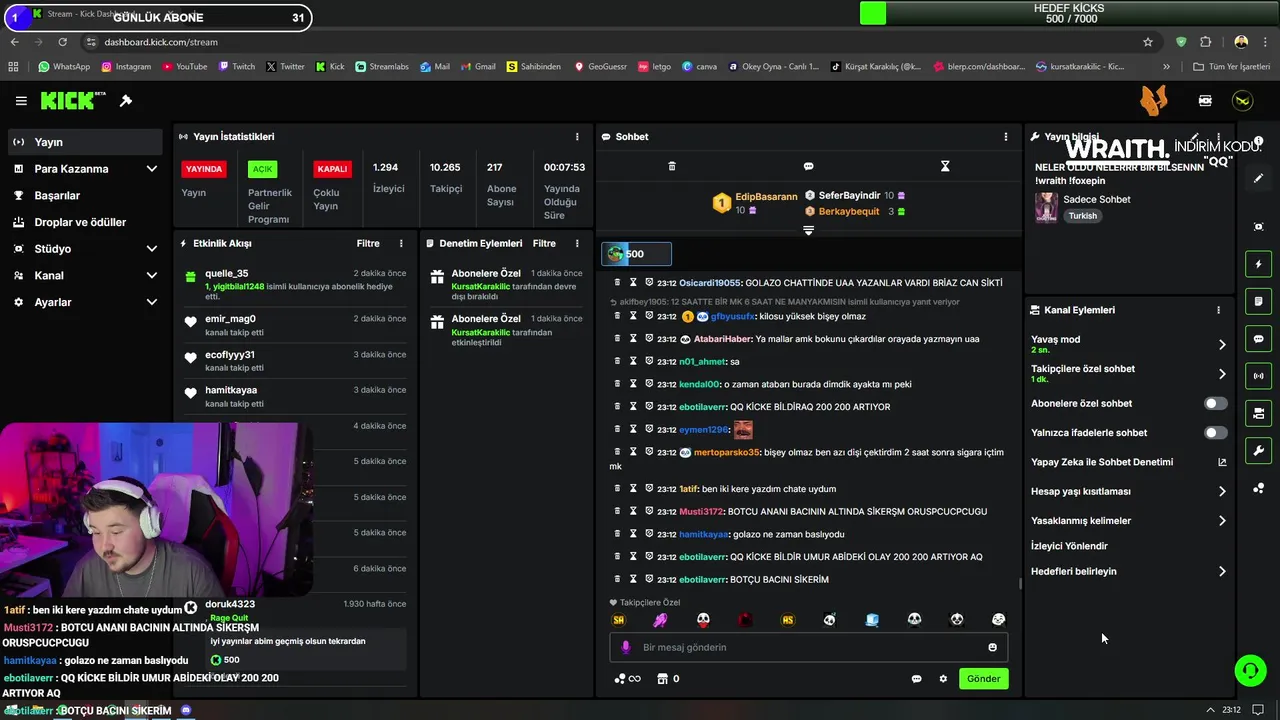Image resolution: width=1280 pixels, height=720 pixels.
Task: Click the document icon in right sidebar
Action: (x=1258, y=301)
